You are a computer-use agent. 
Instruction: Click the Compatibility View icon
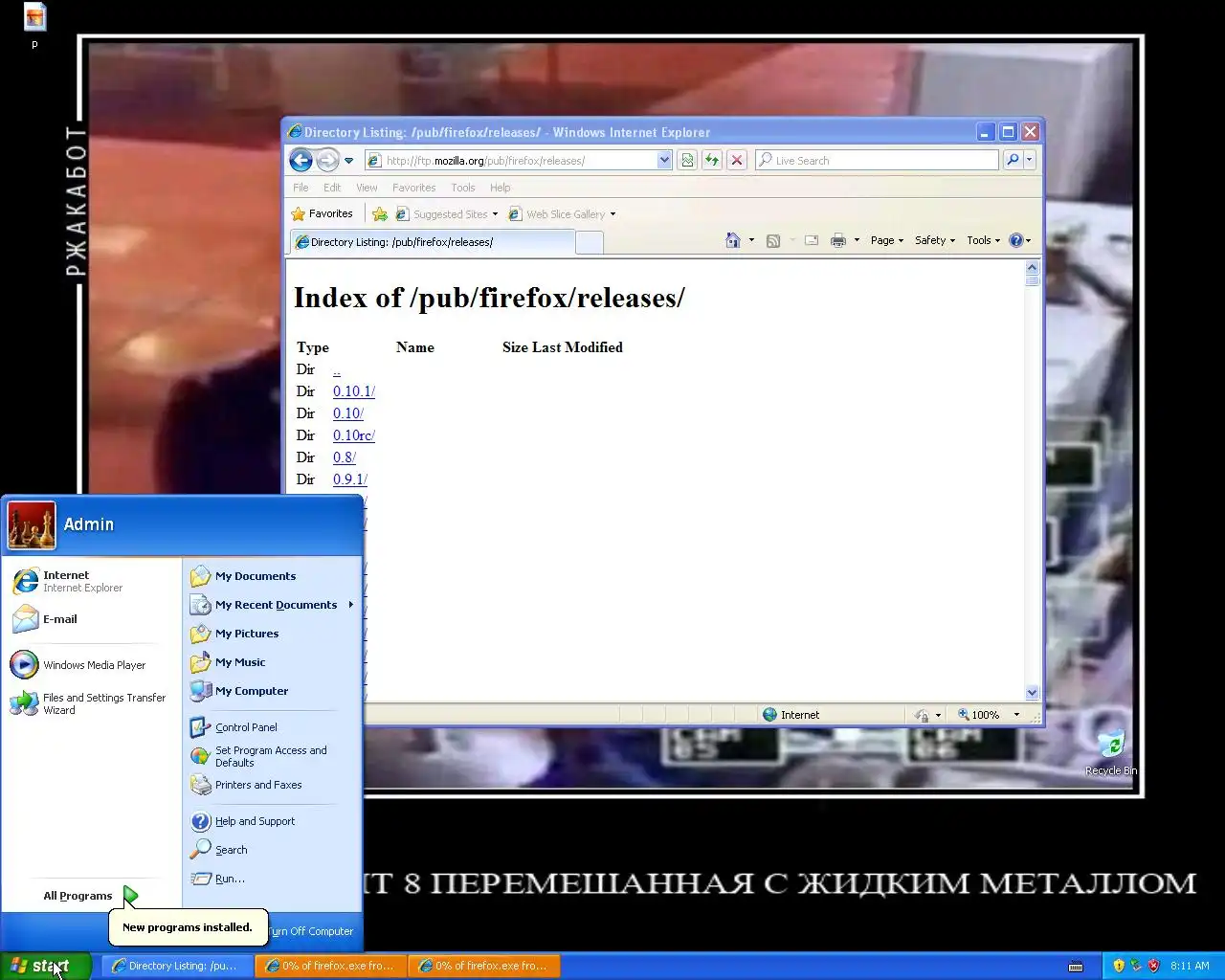point(687,161)
